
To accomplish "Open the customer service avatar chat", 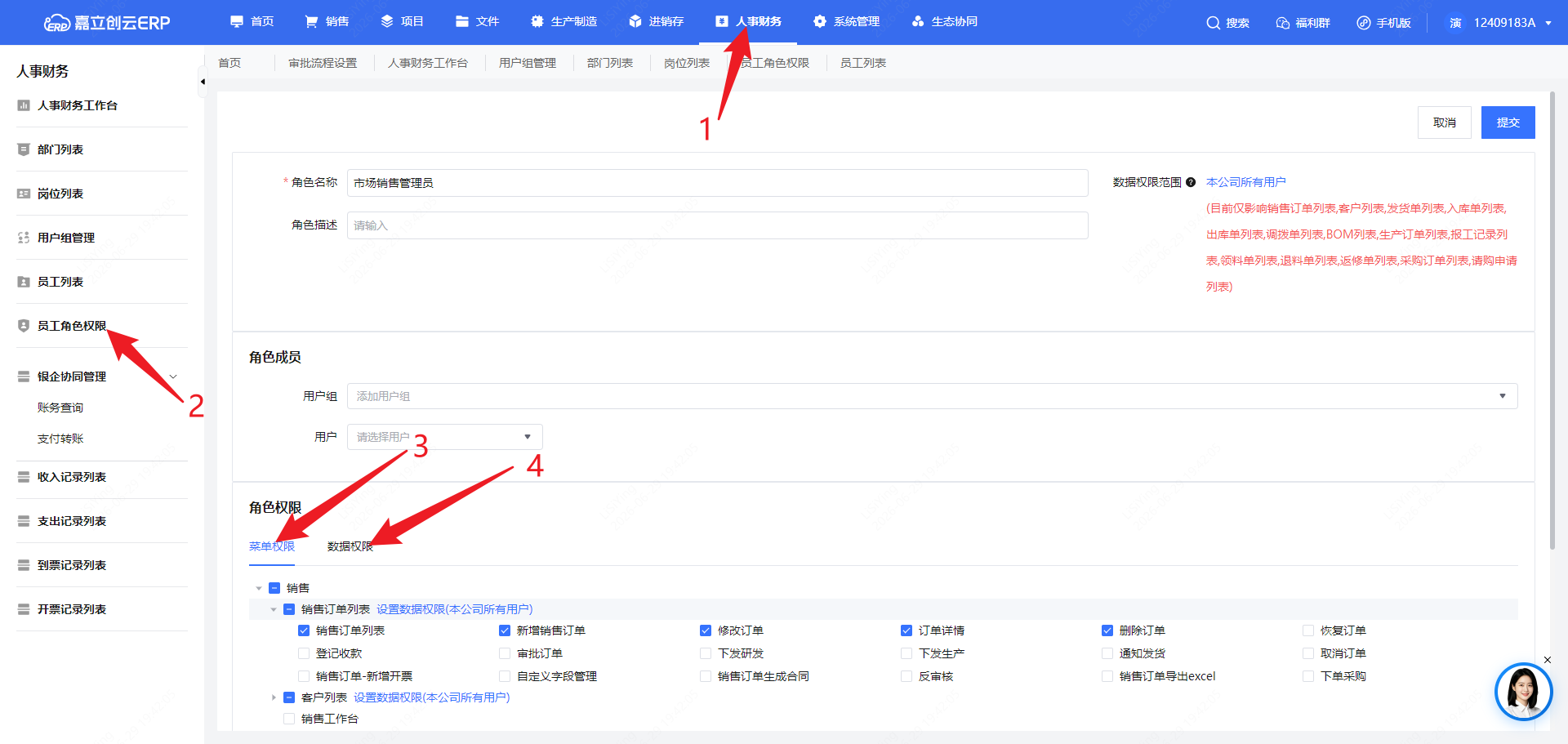I will pos(1523,692).
